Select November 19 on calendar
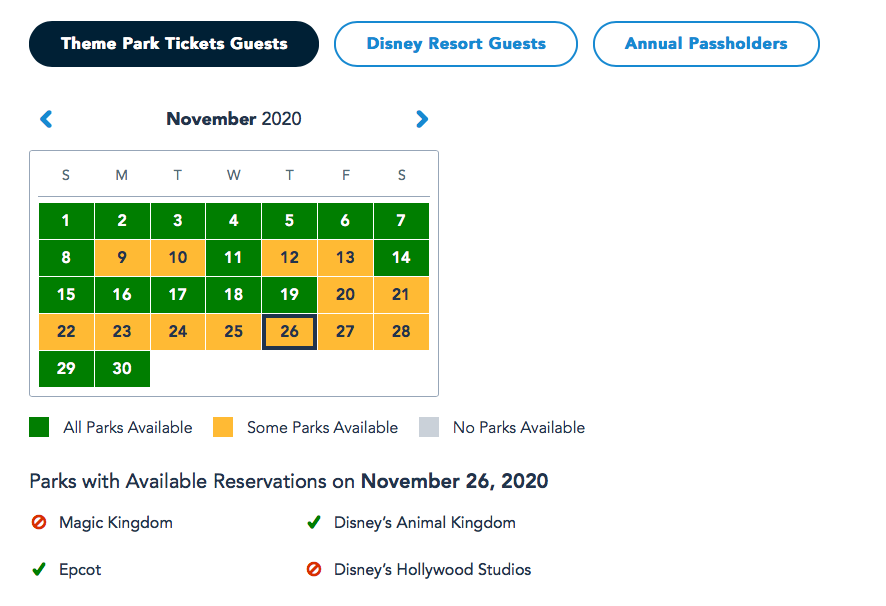 [289, 295]
